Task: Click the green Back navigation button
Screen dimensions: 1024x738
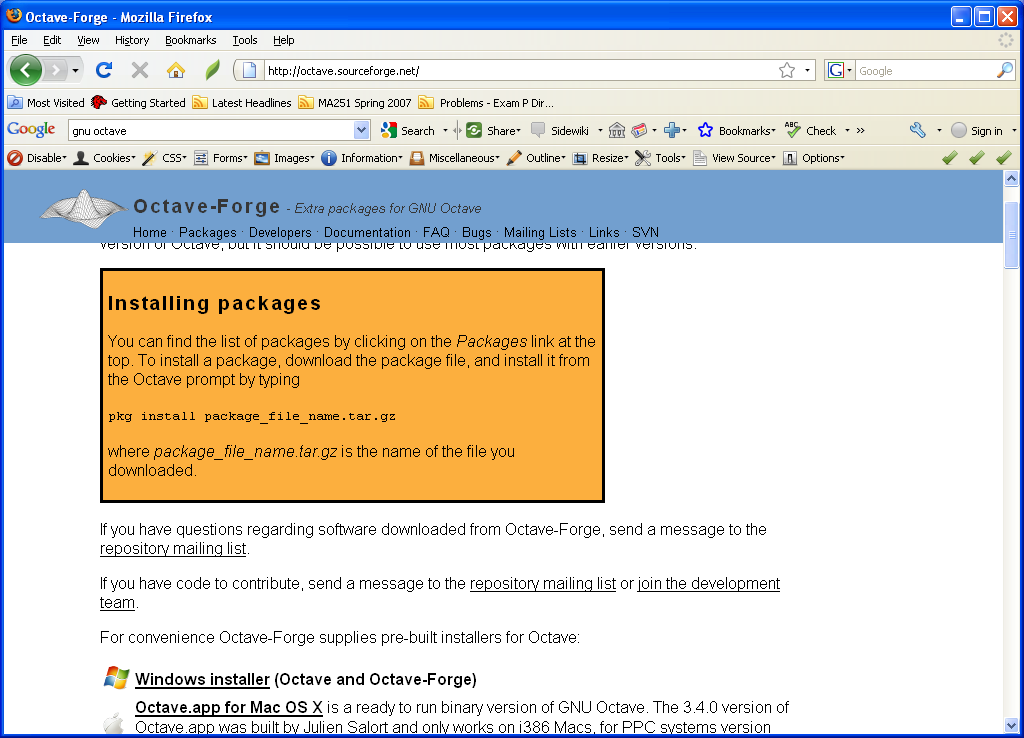Action: [x=26, y=70]
